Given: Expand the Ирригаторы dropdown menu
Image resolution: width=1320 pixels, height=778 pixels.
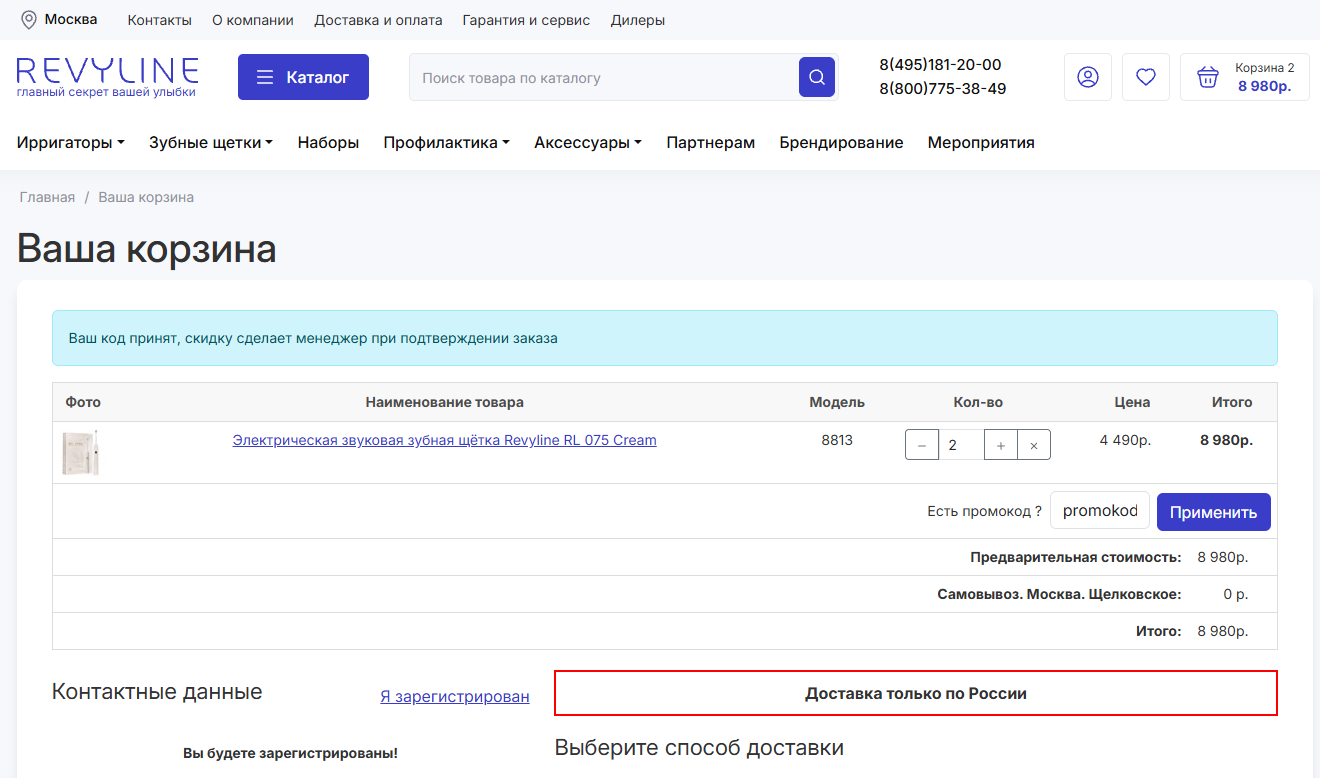Looking at the screenshot, I should [70, 143].
